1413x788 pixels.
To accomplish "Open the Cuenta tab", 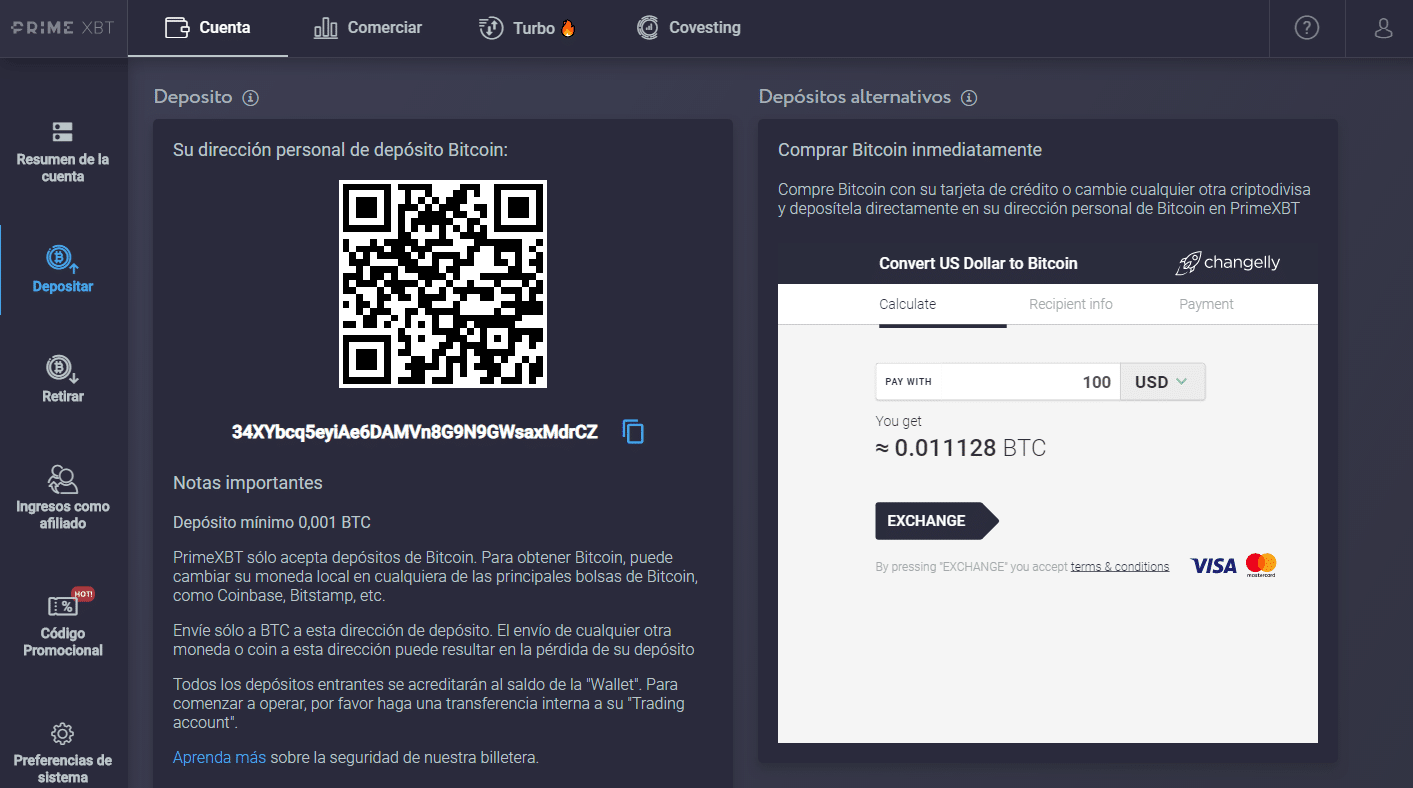I will (x=208, y=28).
